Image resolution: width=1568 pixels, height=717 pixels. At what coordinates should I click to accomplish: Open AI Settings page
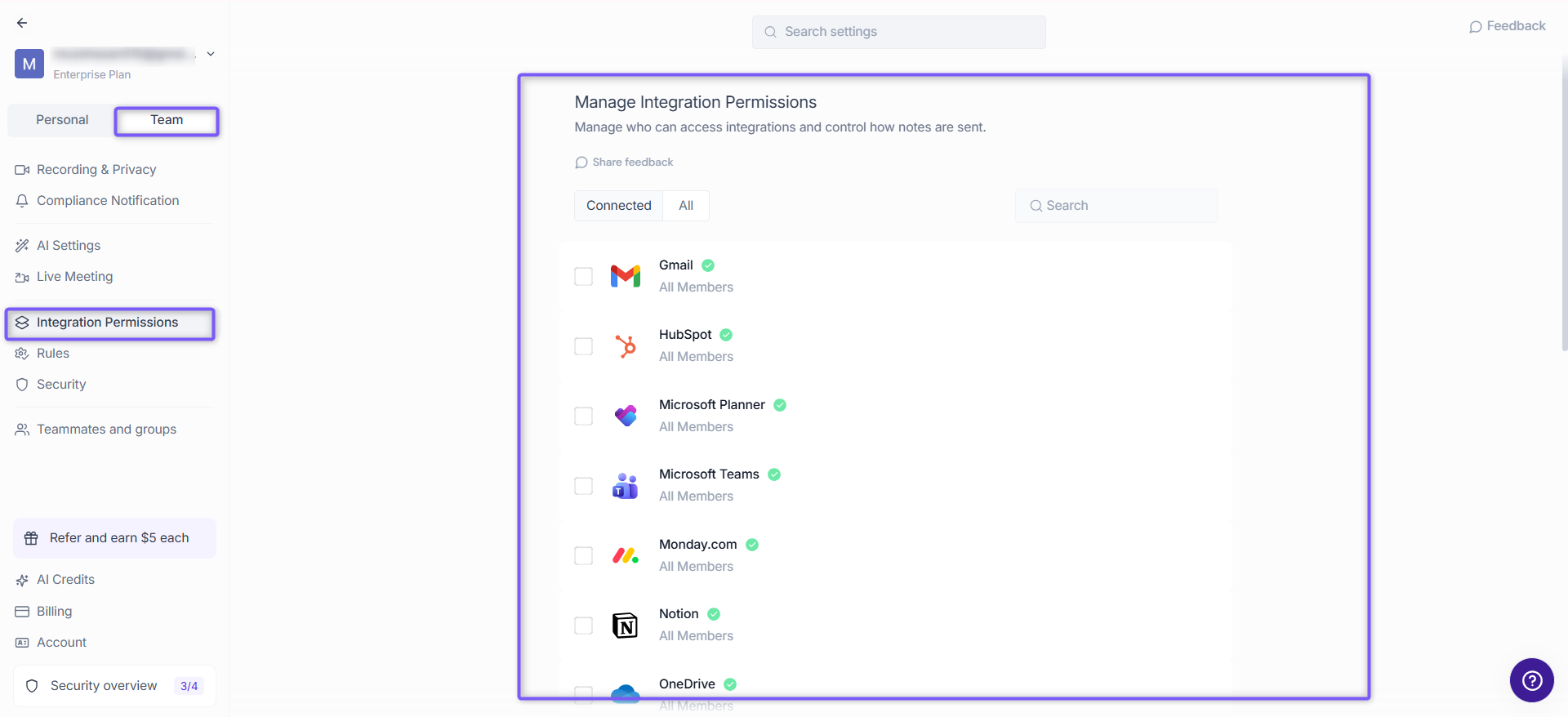69,245
